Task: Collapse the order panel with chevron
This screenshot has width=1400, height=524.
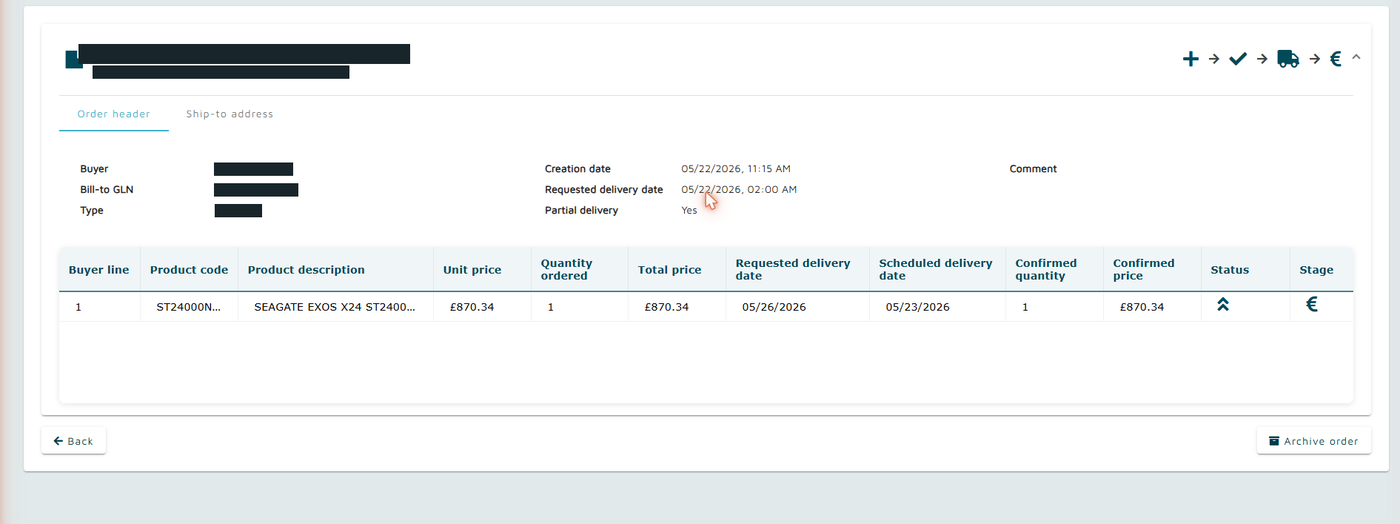Action: (1356, 57)
